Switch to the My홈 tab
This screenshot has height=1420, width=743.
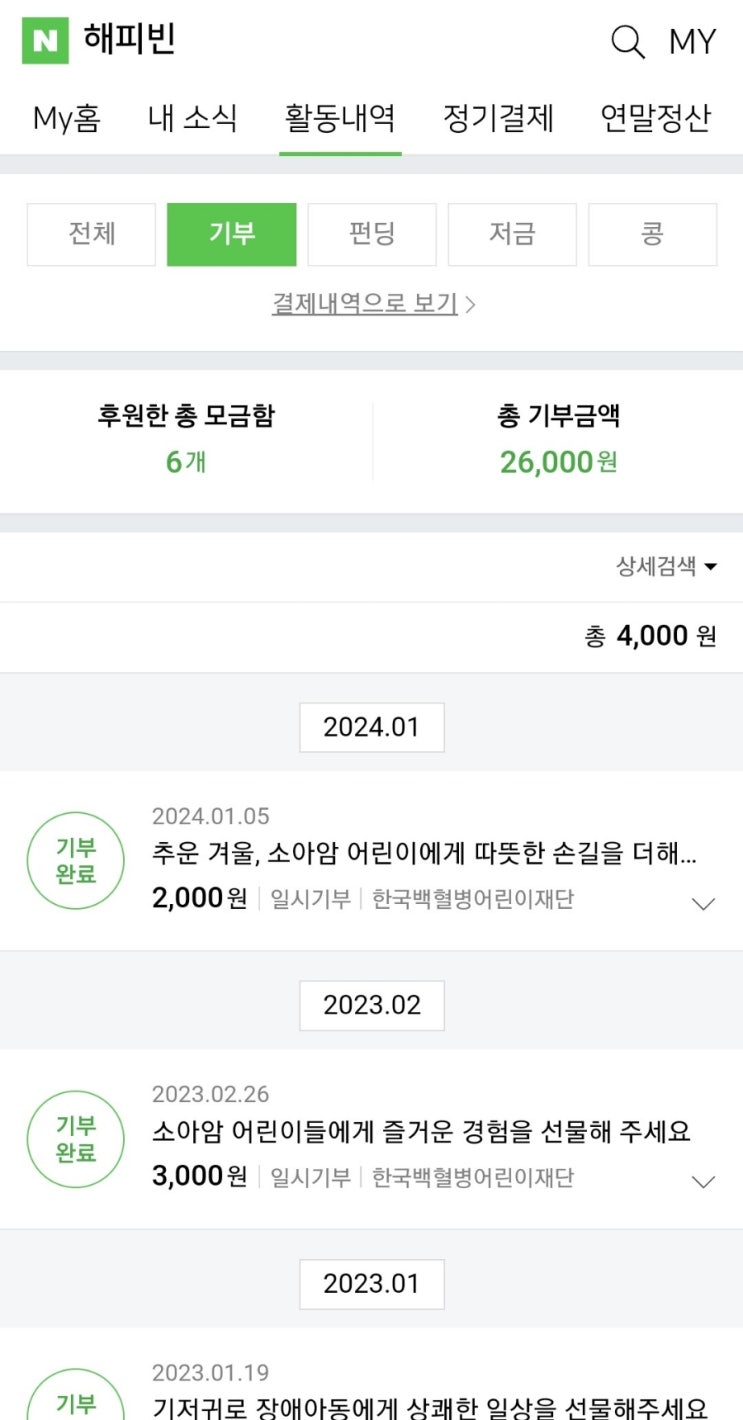tap(67, 118)
